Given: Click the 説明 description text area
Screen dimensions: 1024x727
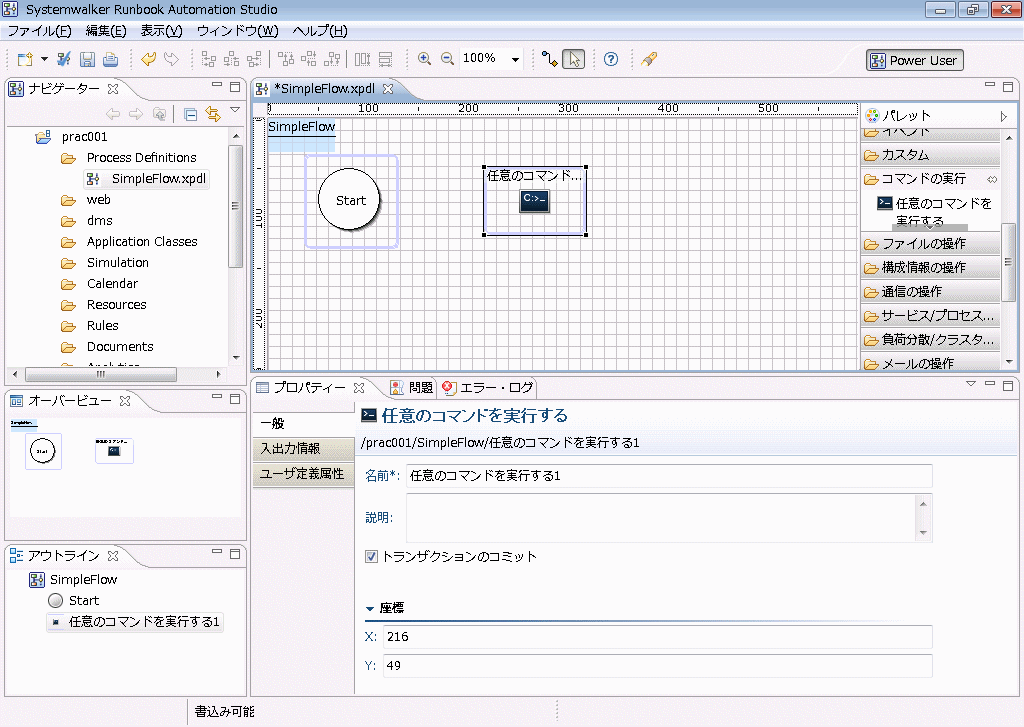Looking at the screenshot, I should coord(661,518).
